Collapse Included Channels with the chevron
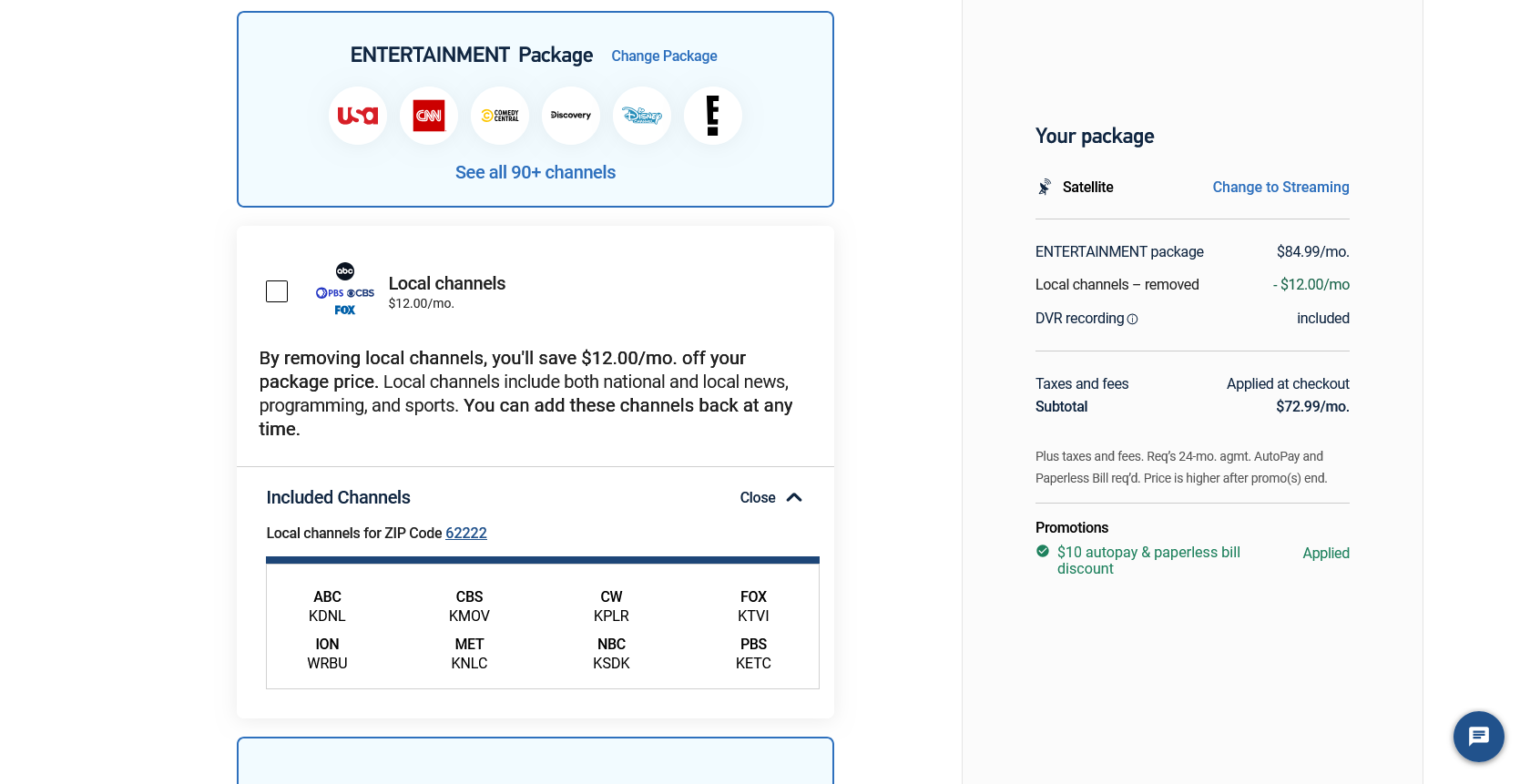The height and width of the screenshot is (784, 1530). (x=794, y=497)
